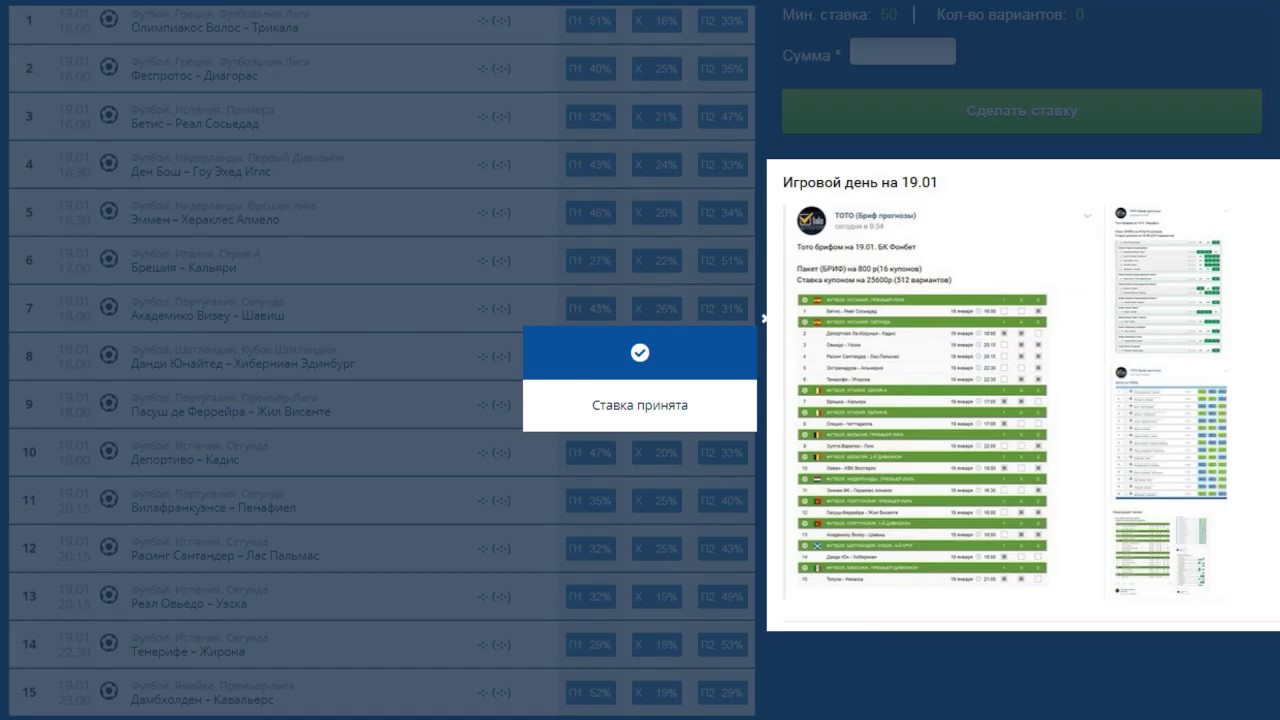This screenshot has width=1280, height=720.
Task: Select П1 29% for Тенерифе – Жирона
Action: (590, 645)
